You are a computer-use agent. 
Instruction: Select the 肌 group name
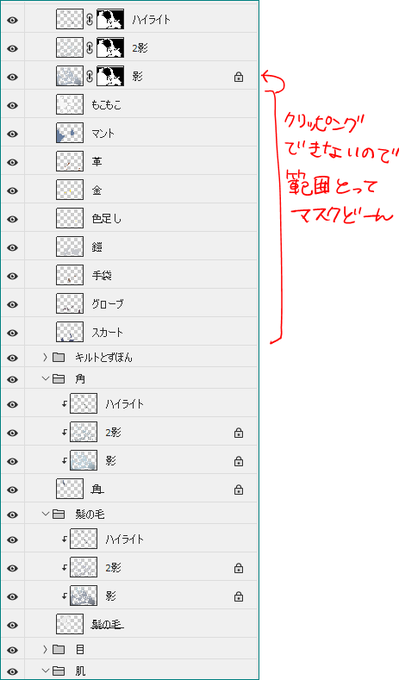coord(80,671)
